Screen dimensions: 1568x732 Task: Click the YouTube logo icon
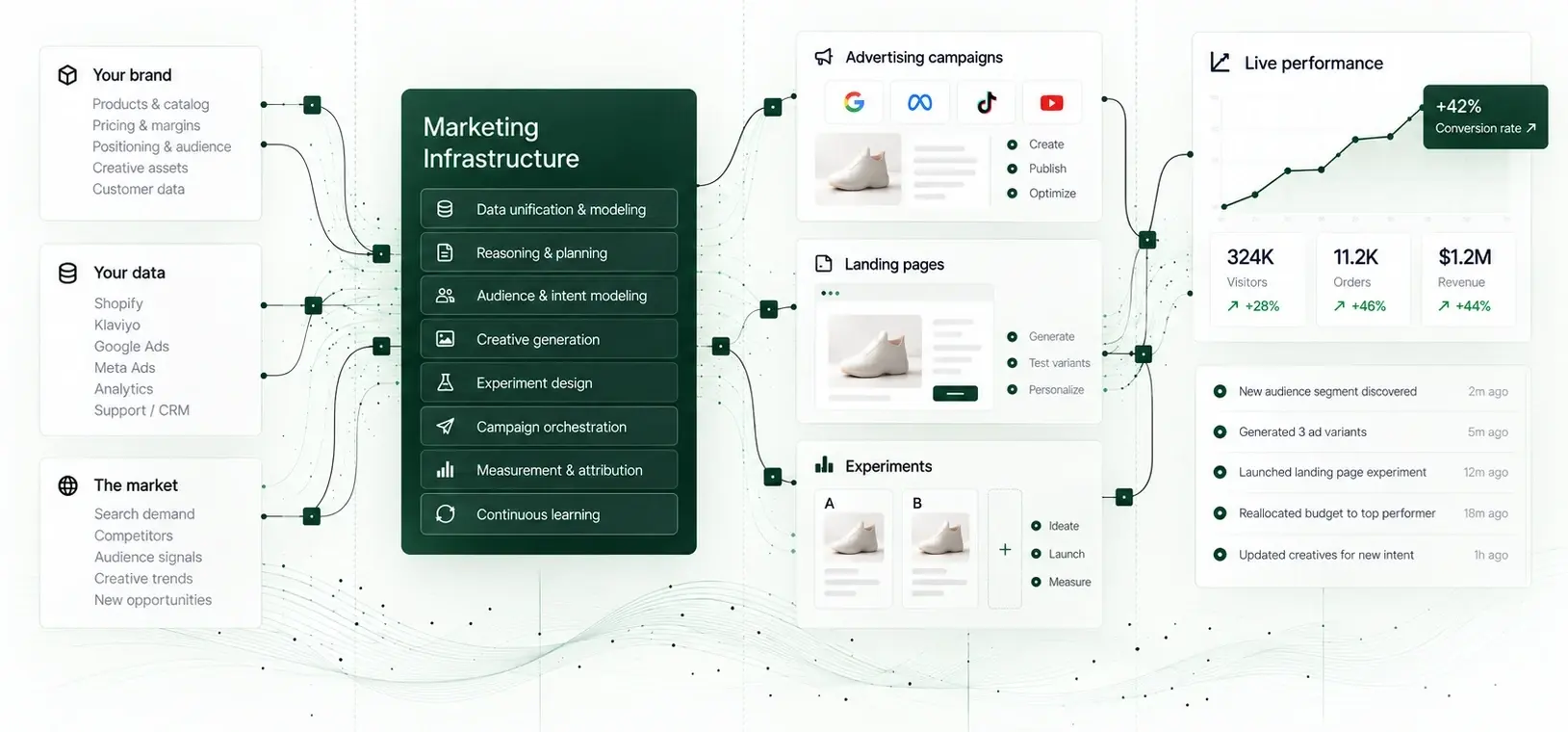pyautogui.click(x=1051, y=103)
